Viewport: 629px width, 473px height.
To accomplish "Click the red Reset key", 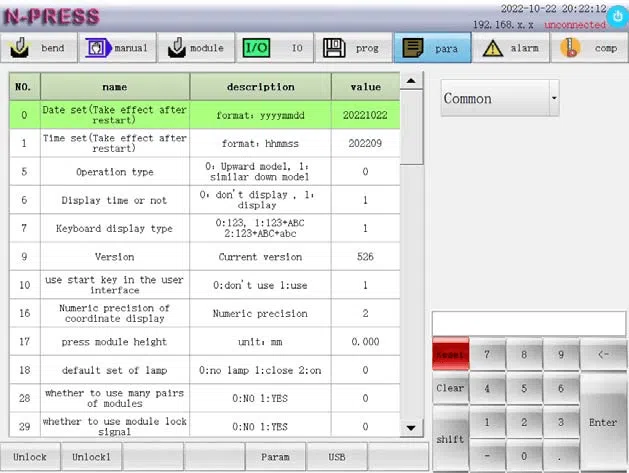I will (x=450, y=354).
